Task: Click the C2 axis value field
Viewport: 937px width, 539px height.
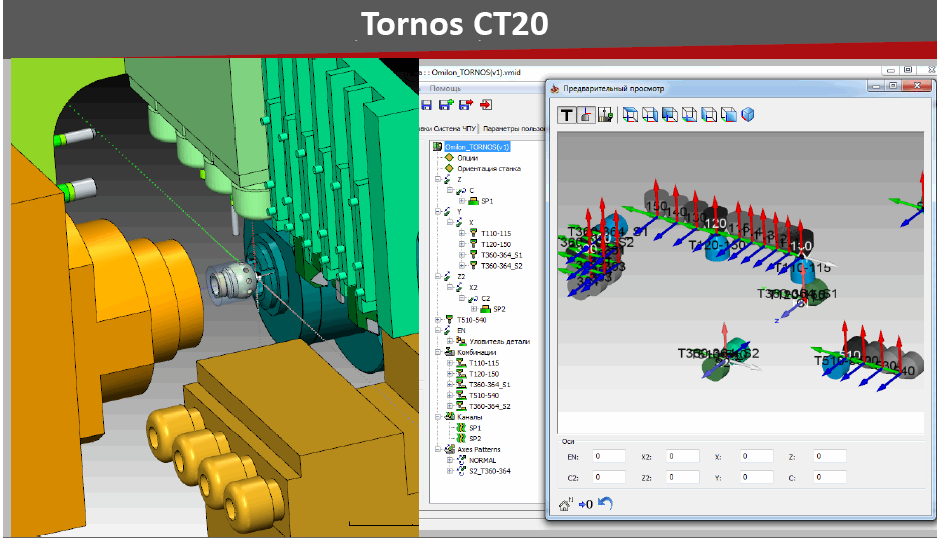Action: tap(609, 477)
